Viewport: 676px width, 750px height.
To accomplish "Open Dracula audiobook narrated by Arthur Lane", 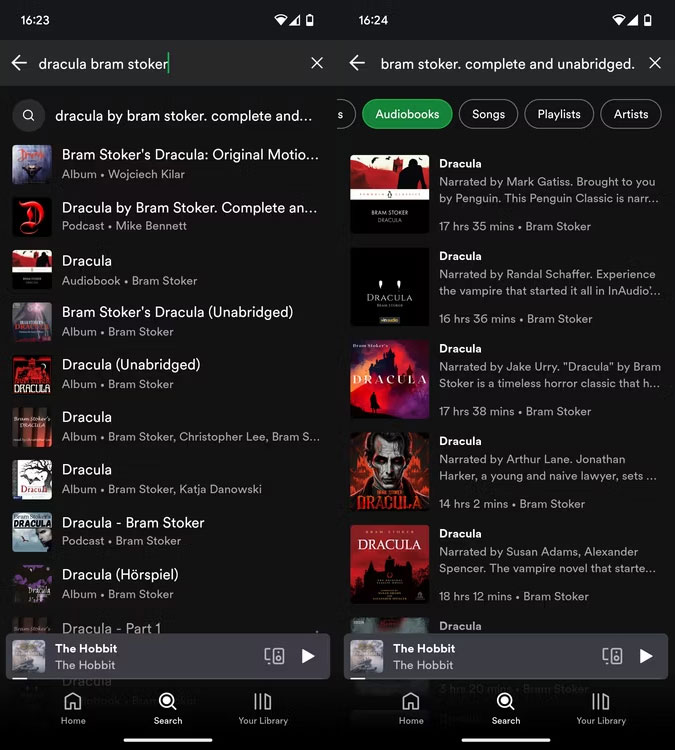I will point(507,472).
